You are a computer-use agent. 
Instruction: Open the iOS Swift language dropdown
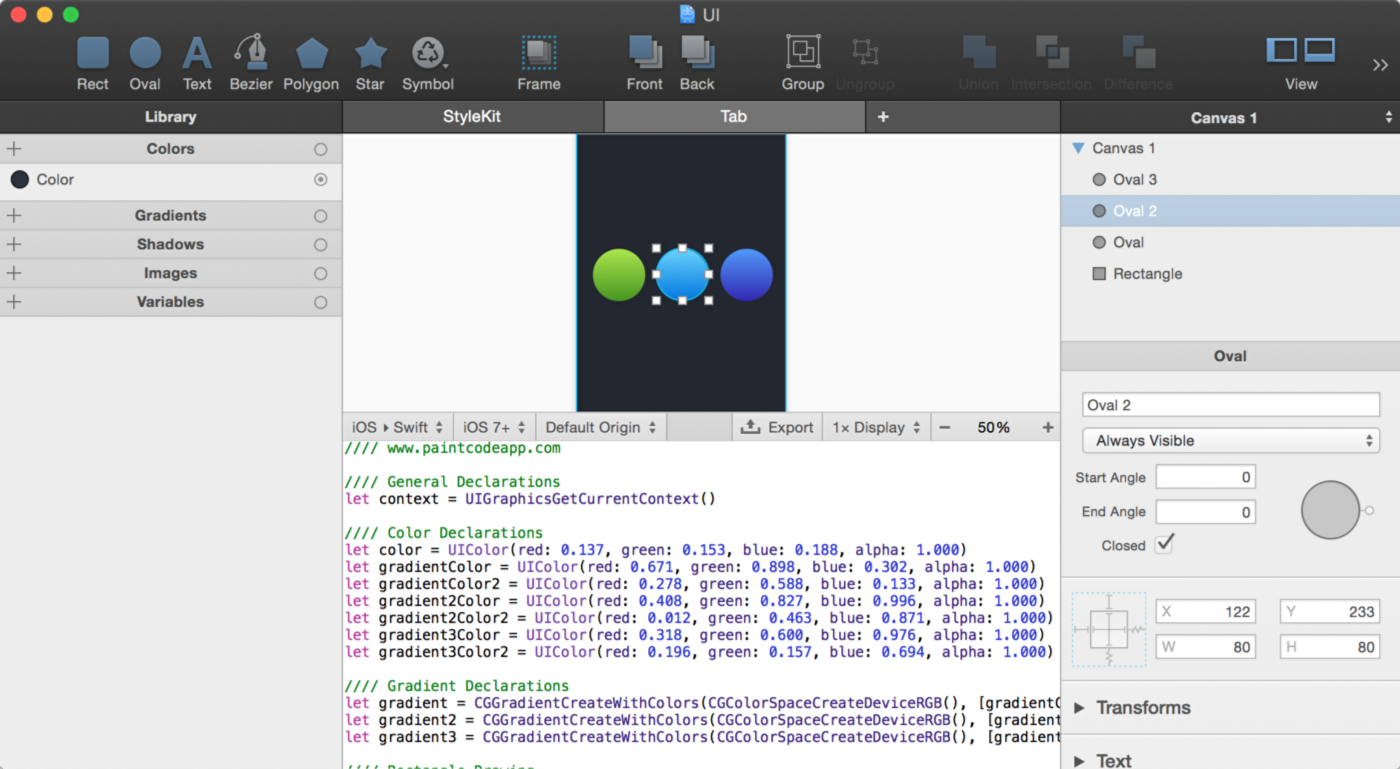pos(398,427)
